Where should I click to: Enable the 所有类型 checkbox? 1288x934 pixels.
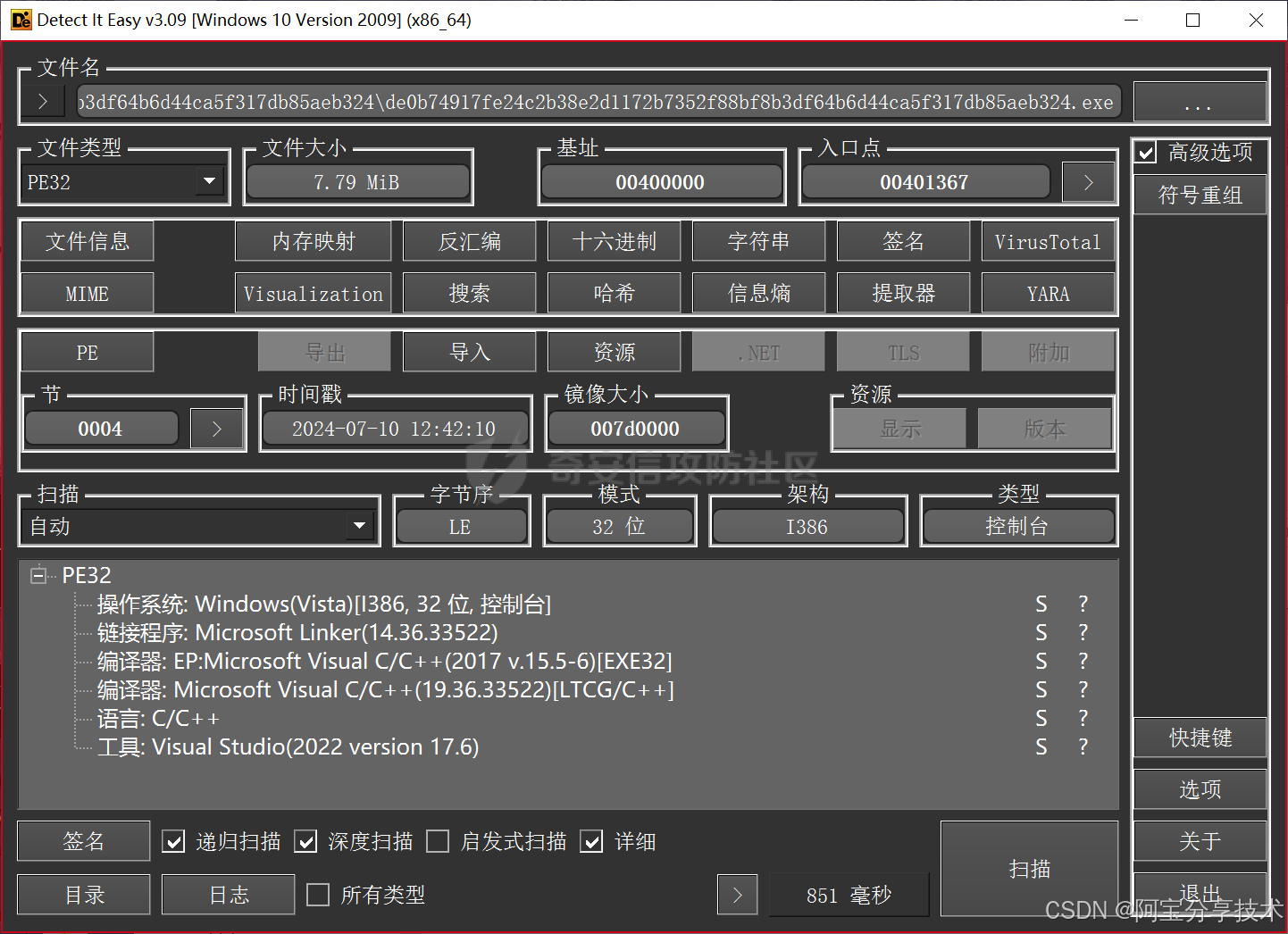click(x=318, y=895)
